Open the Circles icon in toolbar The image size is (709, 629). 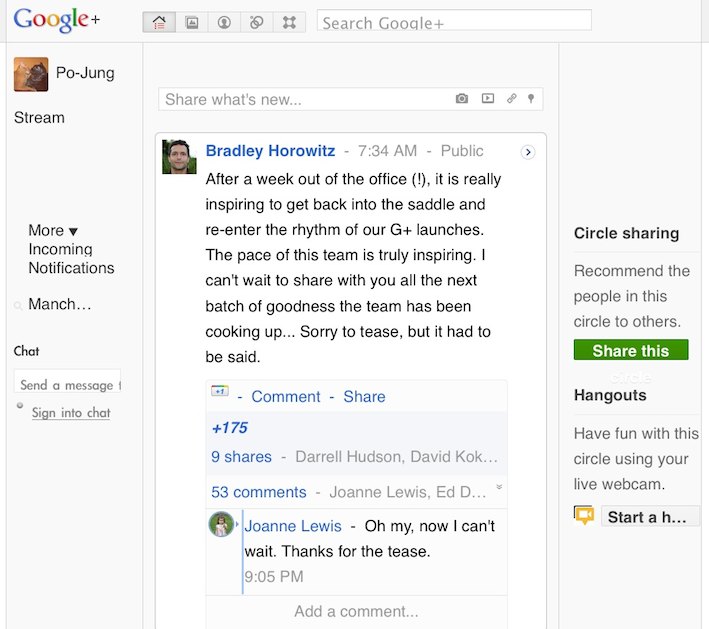pyautogui.click(x=257, y=22)
